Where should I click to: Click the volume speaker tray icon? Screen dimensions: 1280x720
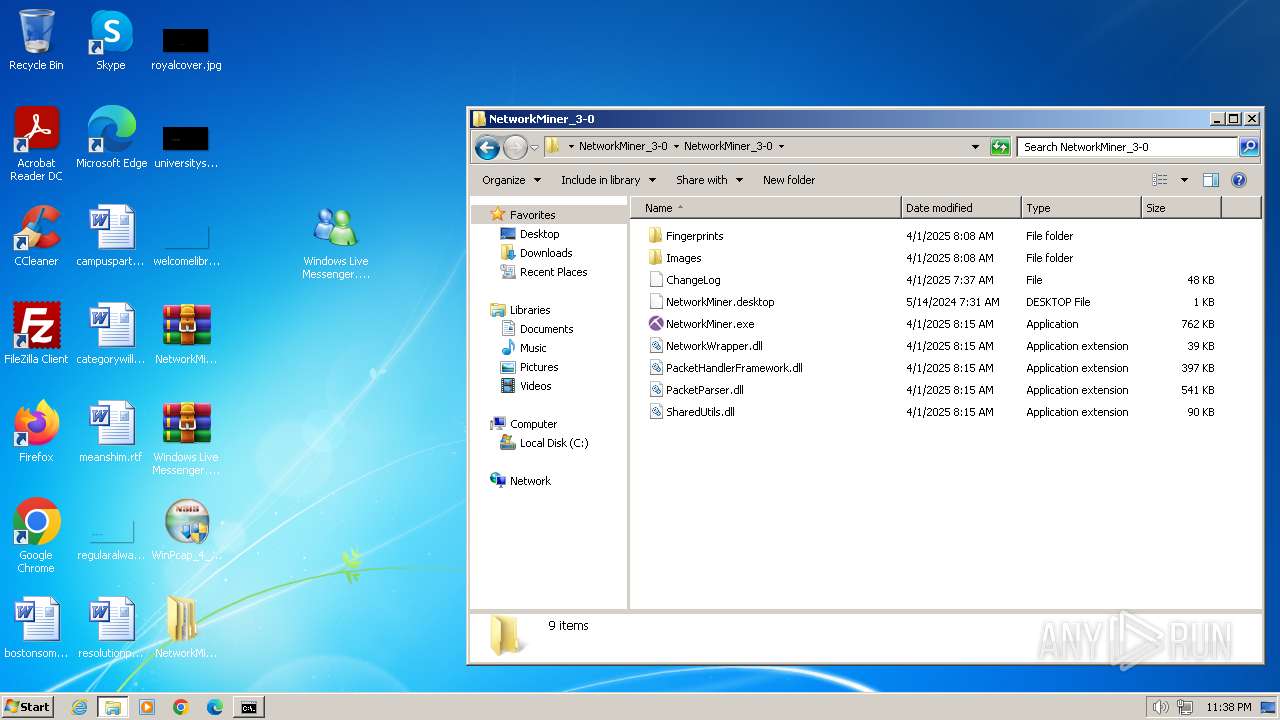[1160, 707]
